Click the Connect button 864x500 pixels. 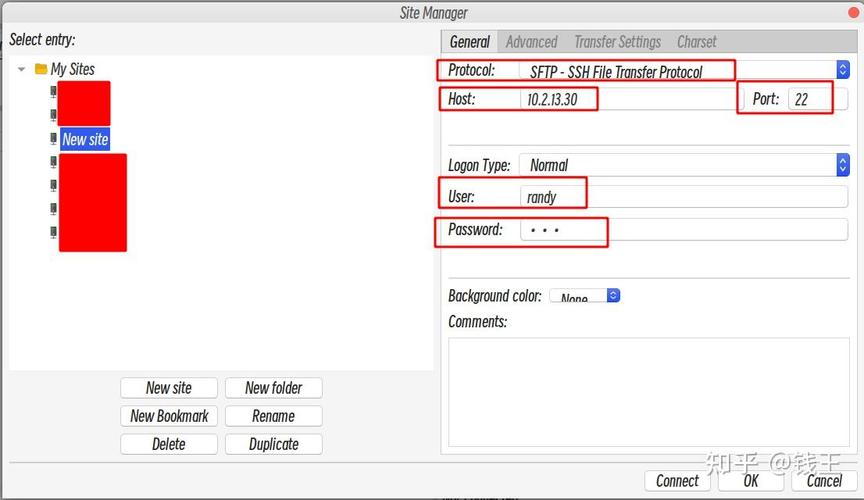coord(677,481)
